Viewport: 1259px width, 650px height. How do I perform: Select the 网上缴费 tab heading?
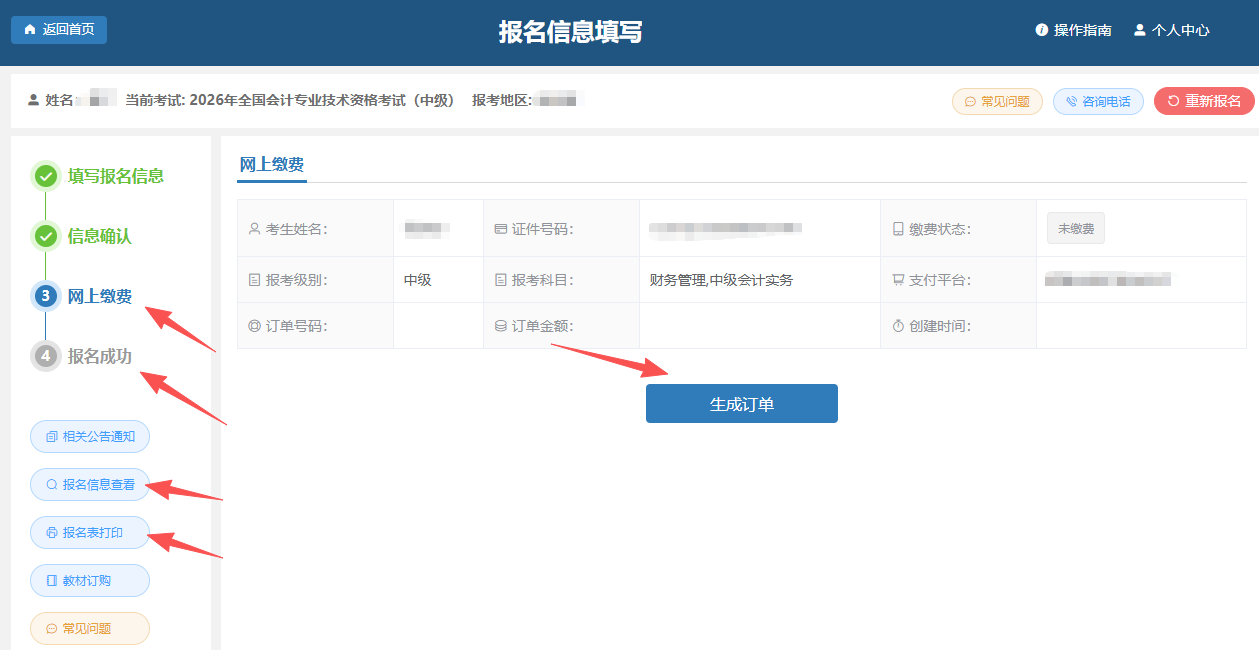[272, 165]
